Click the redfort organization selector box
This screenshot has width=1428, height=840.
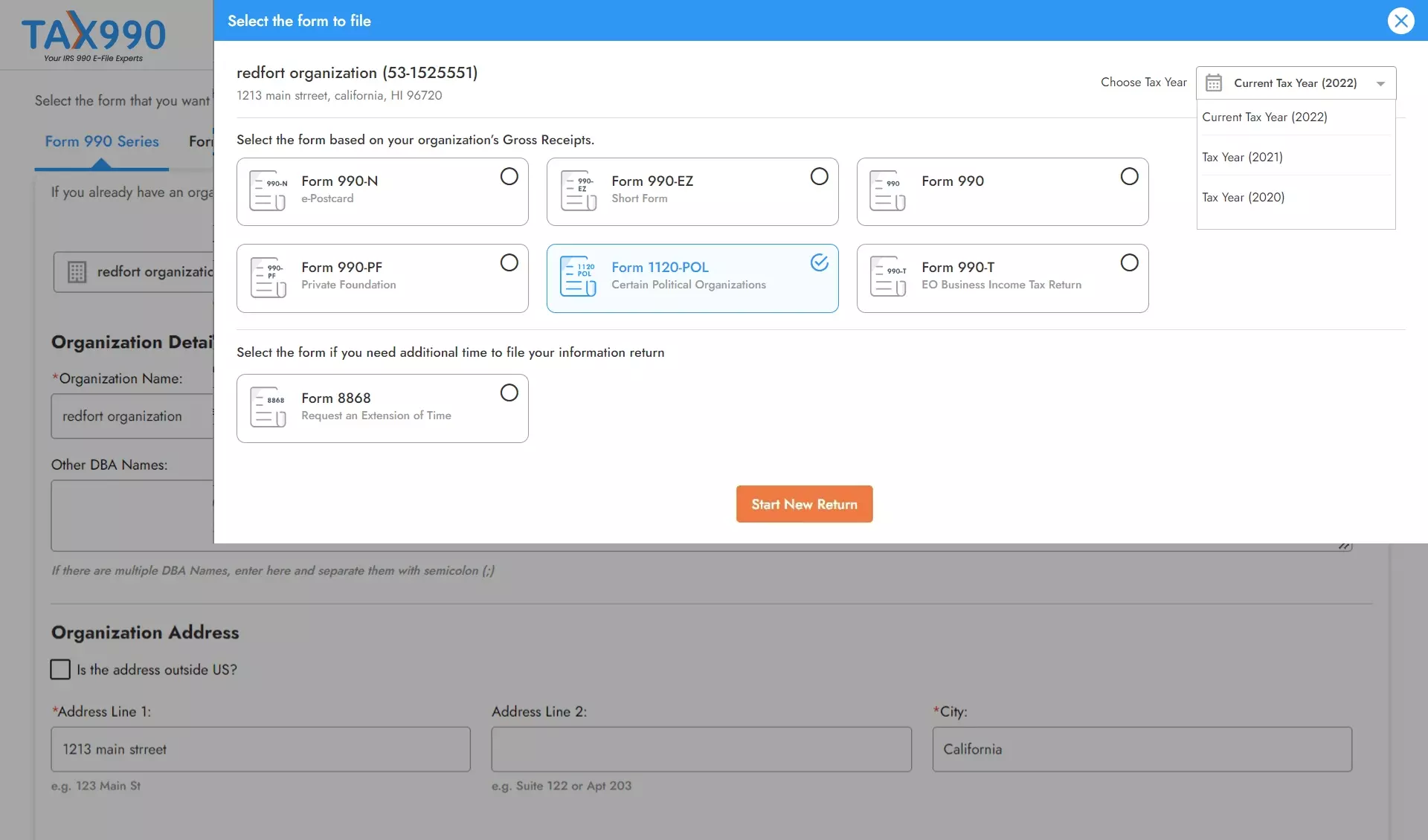[134, 272]
